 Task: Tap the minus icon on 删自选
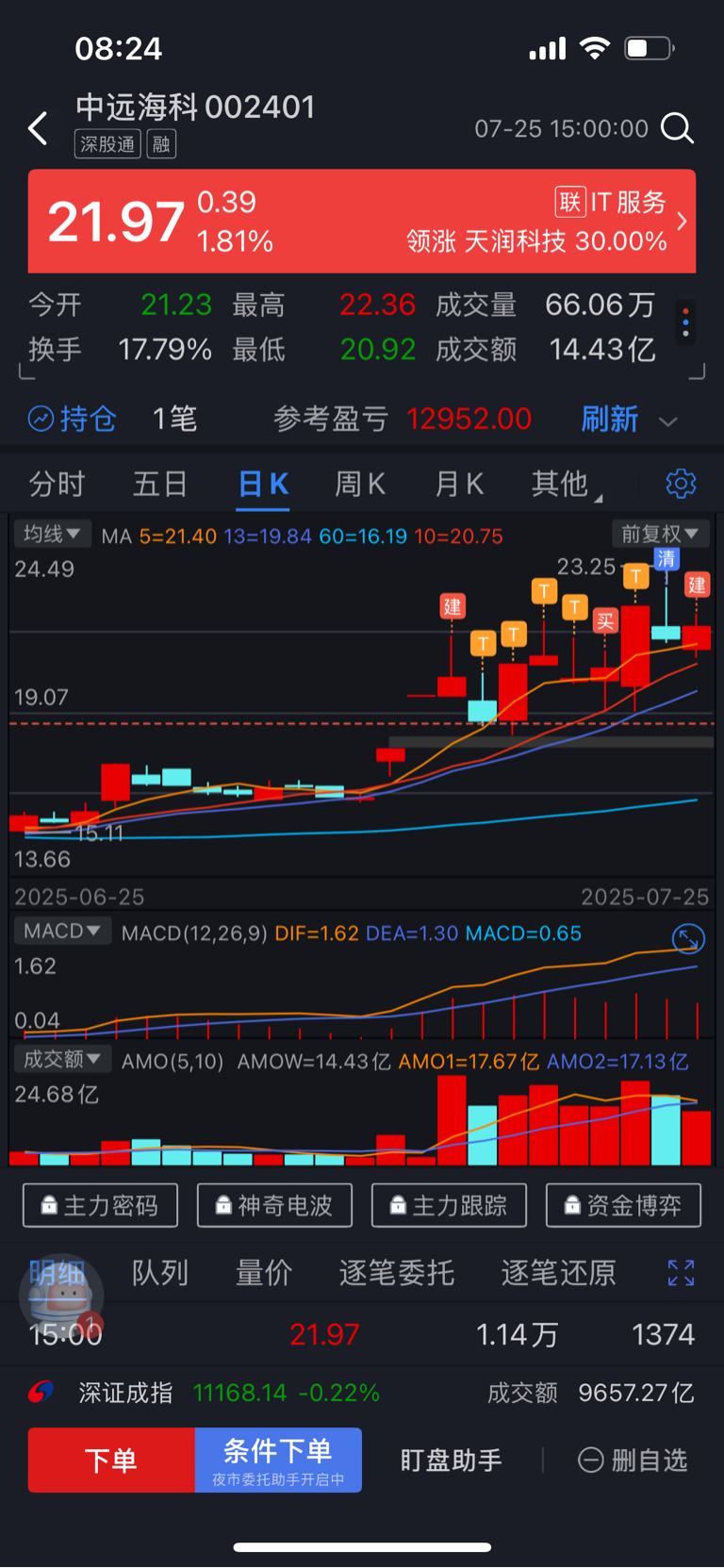[x=590, y=1461]
